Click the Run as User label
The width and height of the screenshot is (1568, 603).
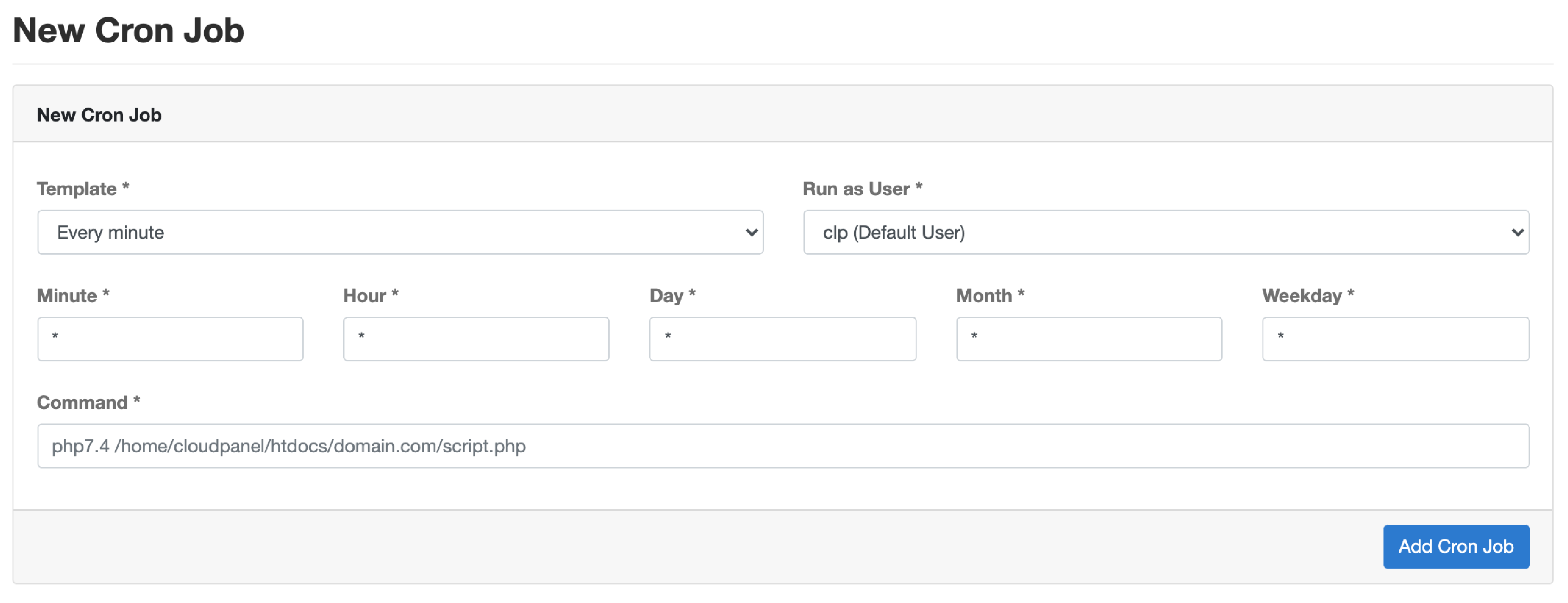pyautogui.click(x=862, y=189)
